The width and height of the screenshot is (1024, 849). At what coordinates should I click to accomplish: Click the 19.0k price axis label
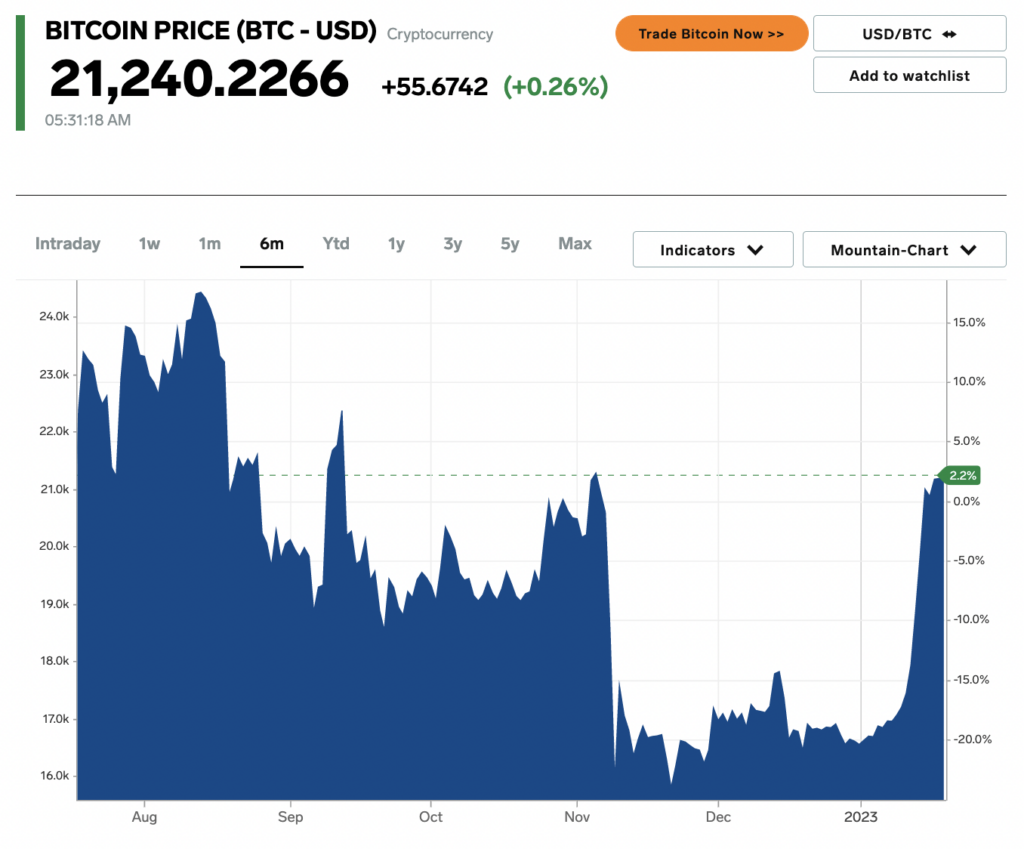[x=54, y=605]
